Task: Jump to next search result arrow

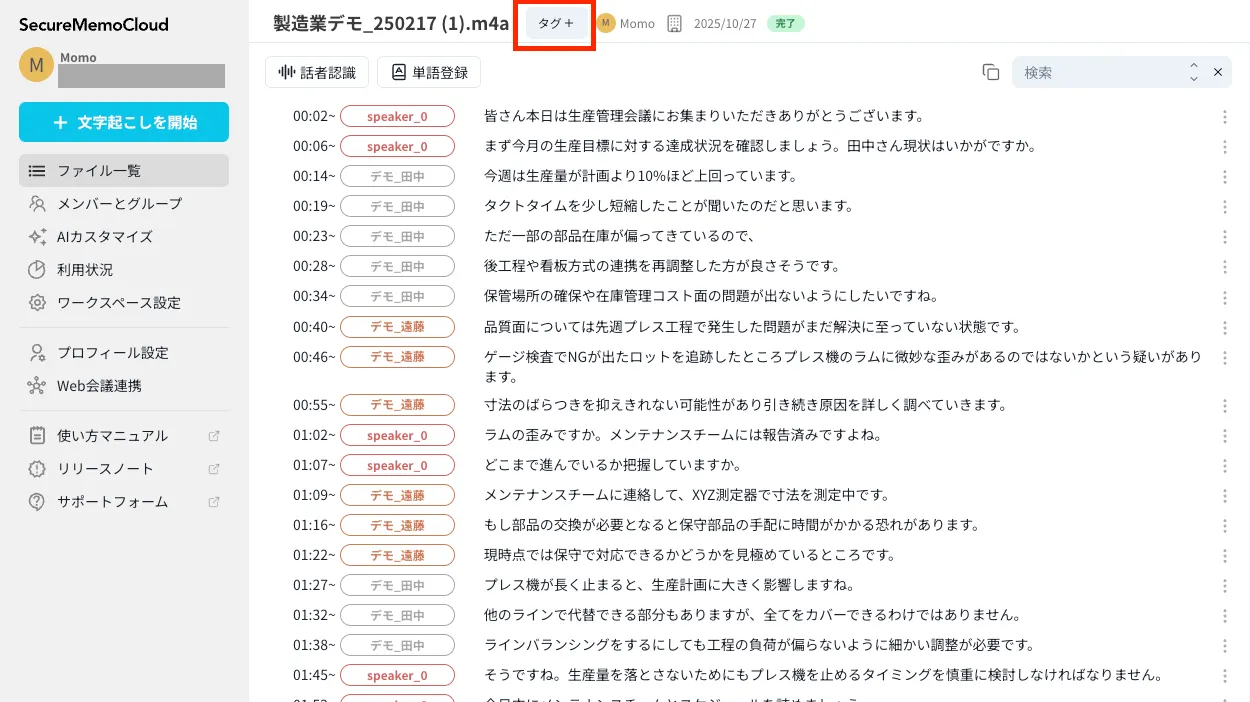Action: point(1193,78)
